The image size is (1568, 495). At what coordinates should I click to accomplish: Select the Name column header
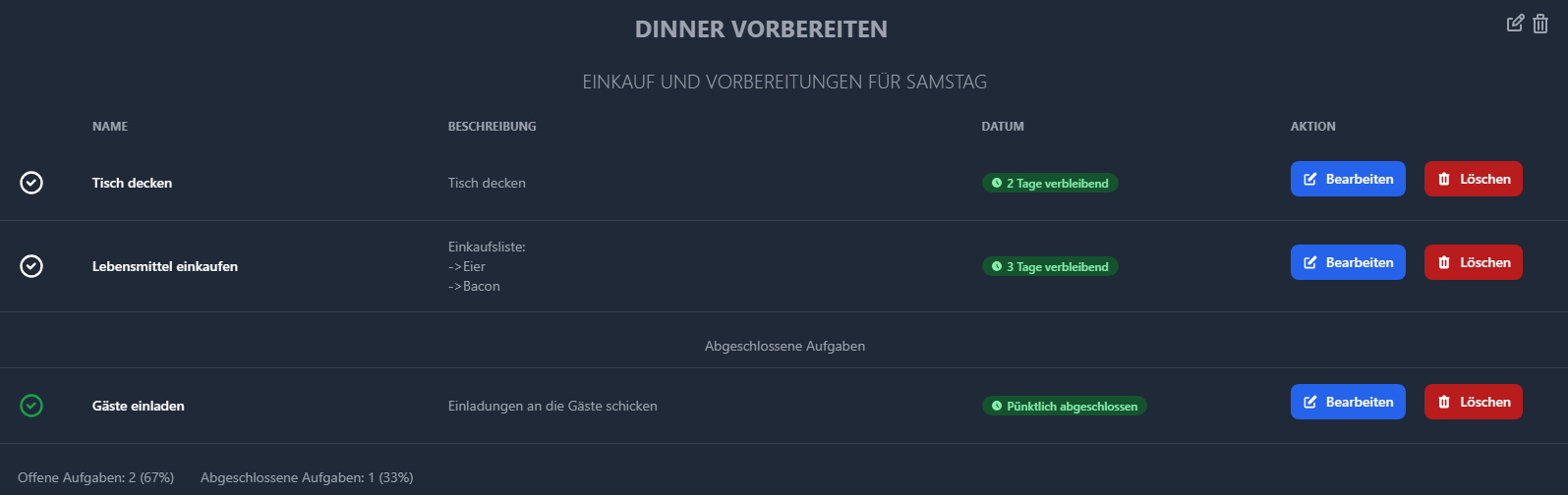110,127
